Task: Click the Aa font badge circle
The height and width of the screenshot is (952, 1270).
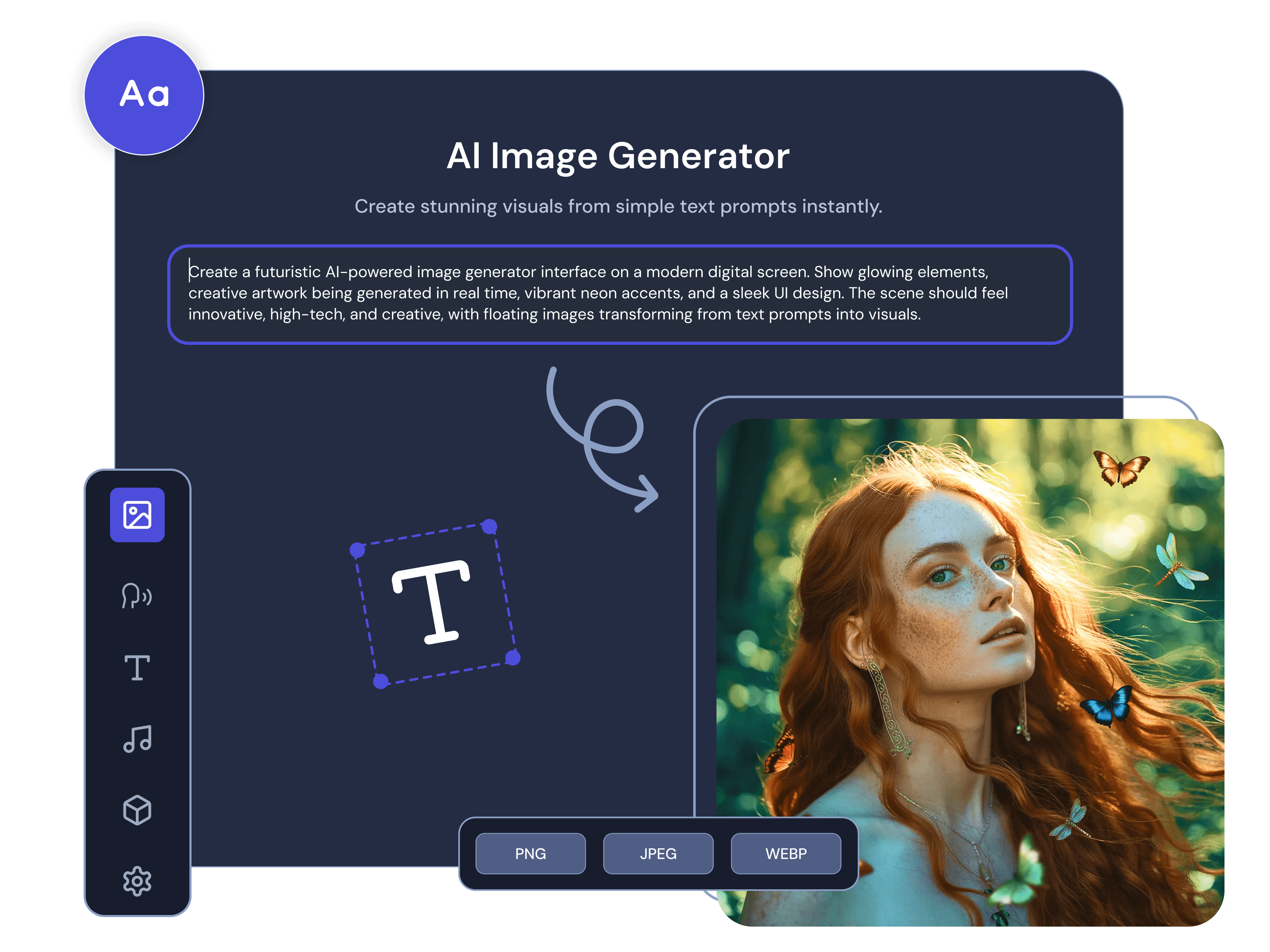Action: tap(144, 95)
